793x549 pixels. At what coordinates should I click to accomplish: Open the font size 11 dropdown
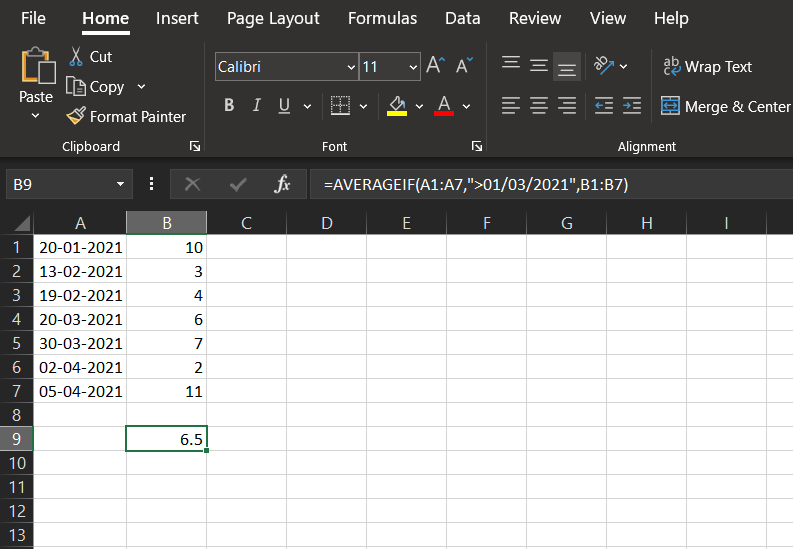tap(413, 67)
